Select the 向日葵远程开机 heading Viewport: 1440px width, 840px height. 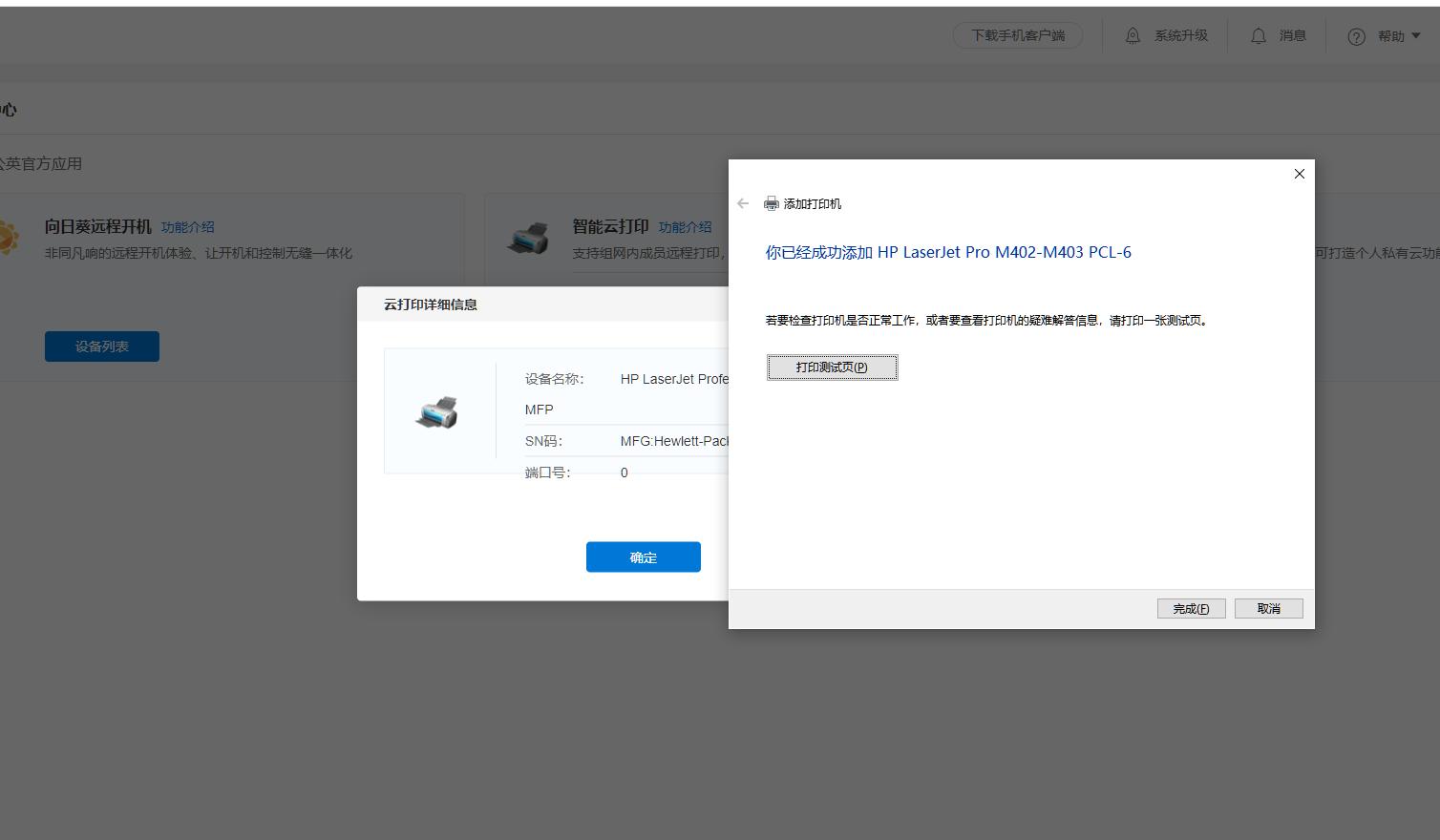[x=98, y=226]
